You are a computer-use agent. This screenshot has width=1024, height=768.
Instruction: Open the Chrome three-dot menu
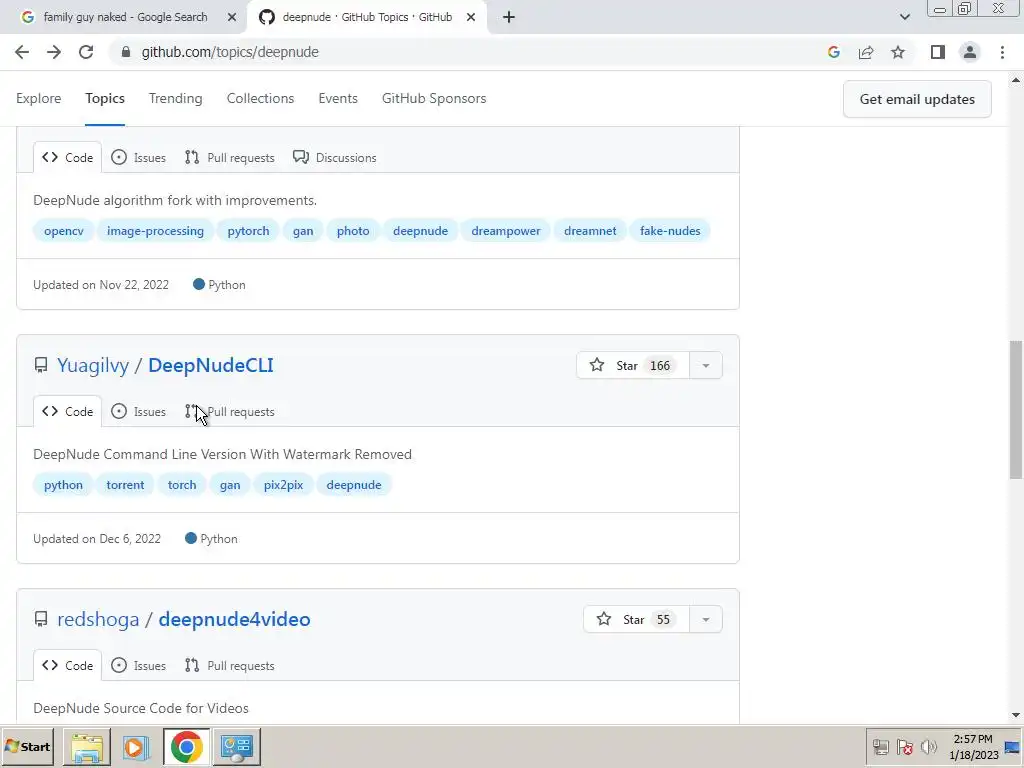[1002, 52]
